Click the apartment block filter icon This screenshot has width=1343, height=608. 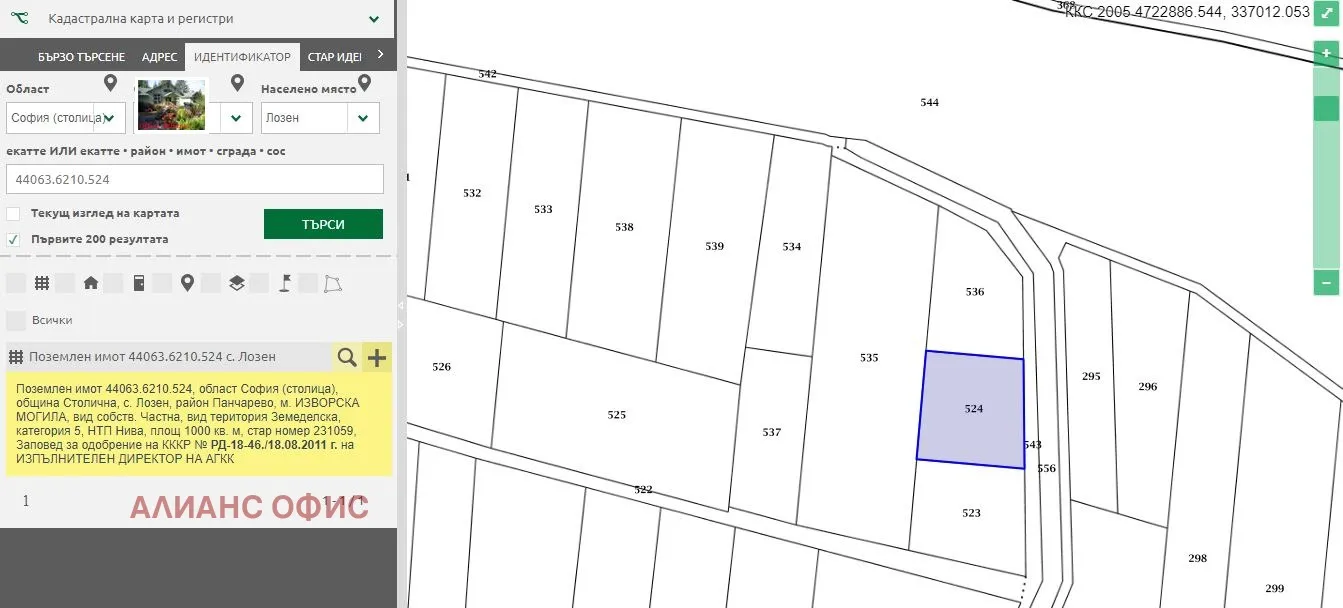[x=139, y=283]
